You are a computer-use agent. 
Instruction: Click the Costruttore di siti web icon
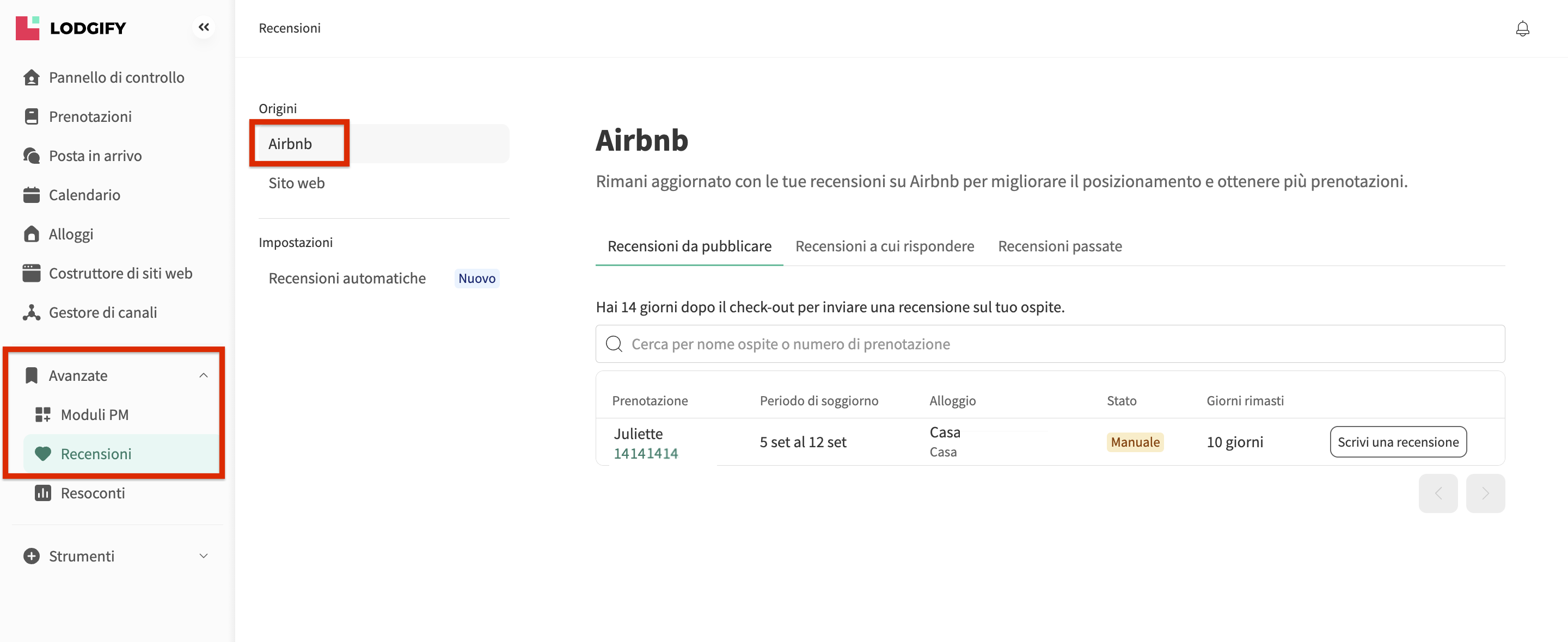pos(31,274)
